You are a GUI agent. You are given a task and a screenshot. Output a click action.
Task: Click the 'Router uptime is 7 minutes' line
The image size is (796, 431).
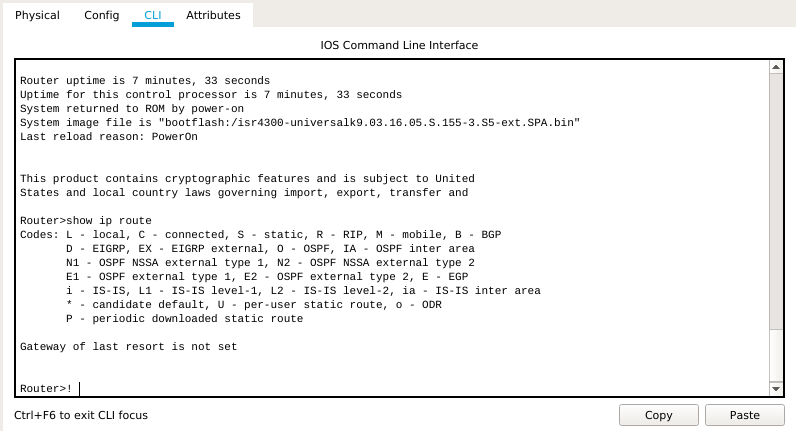point(145,81)
